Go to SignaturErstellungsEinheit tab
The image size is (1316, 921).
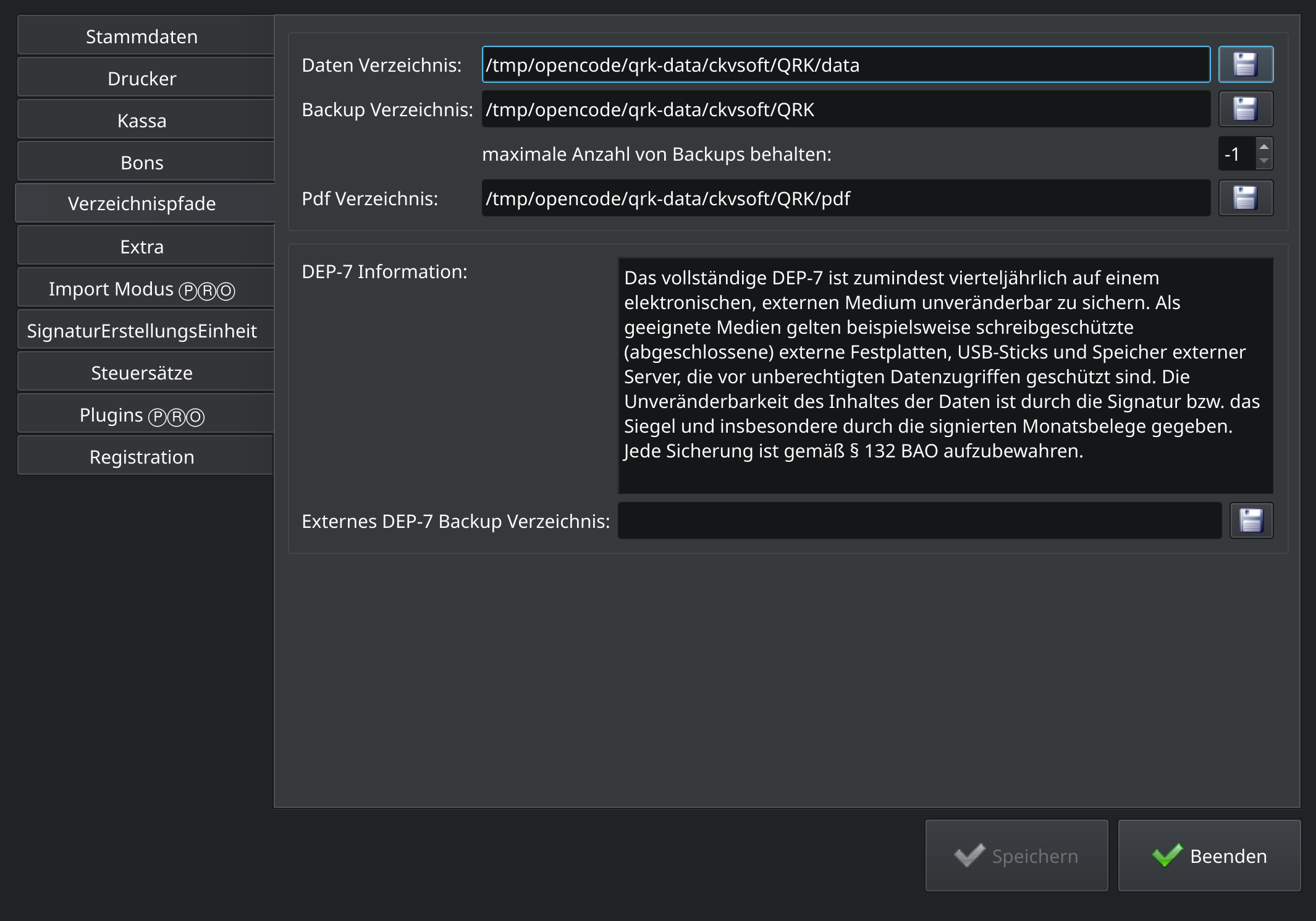point(145,331)
